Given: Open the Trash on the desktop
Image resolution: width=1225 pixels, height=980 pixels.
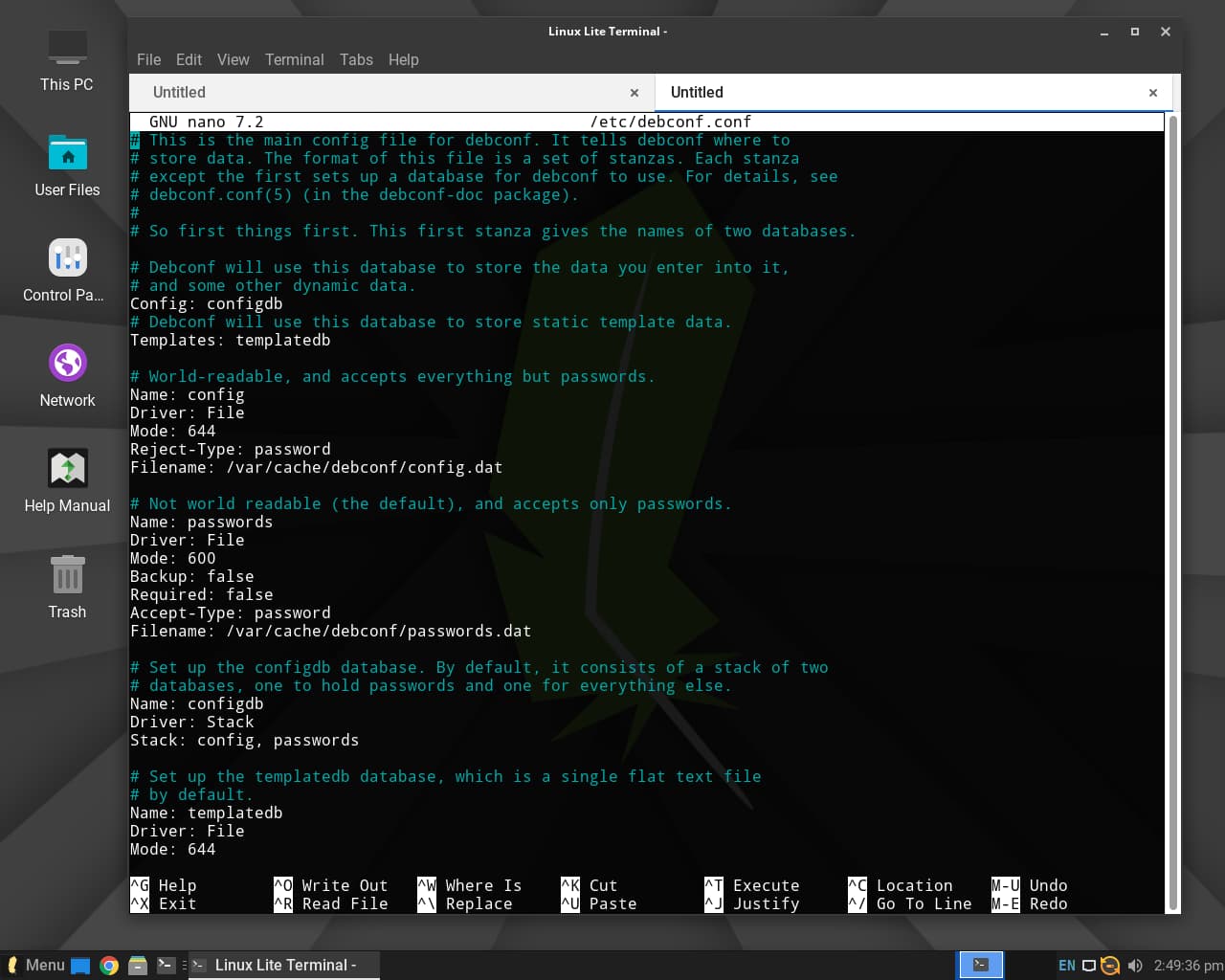Looking at the screenshot, I should pyautogui.click(x=66, y=584).
